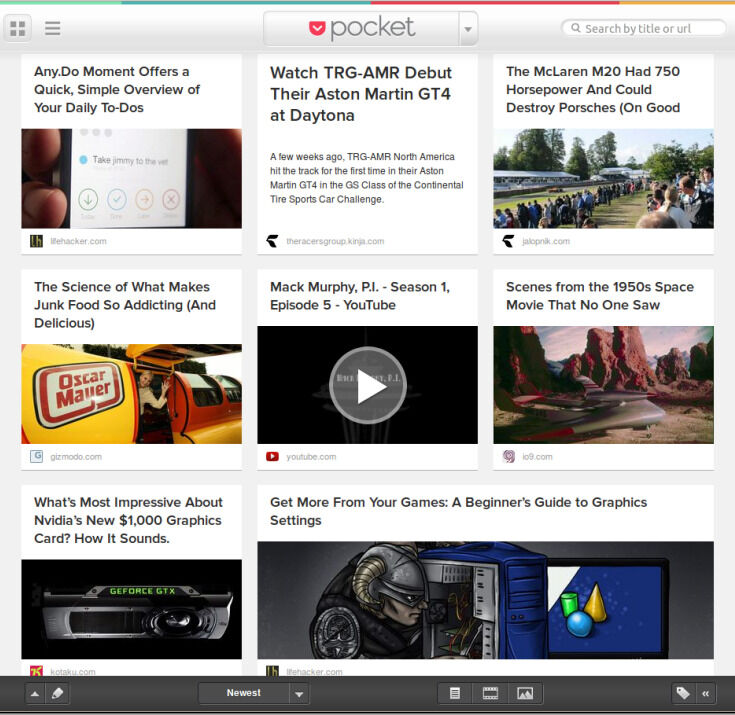Switch to list view
This screenshot has width=735, height=715.
click(52, 28)
